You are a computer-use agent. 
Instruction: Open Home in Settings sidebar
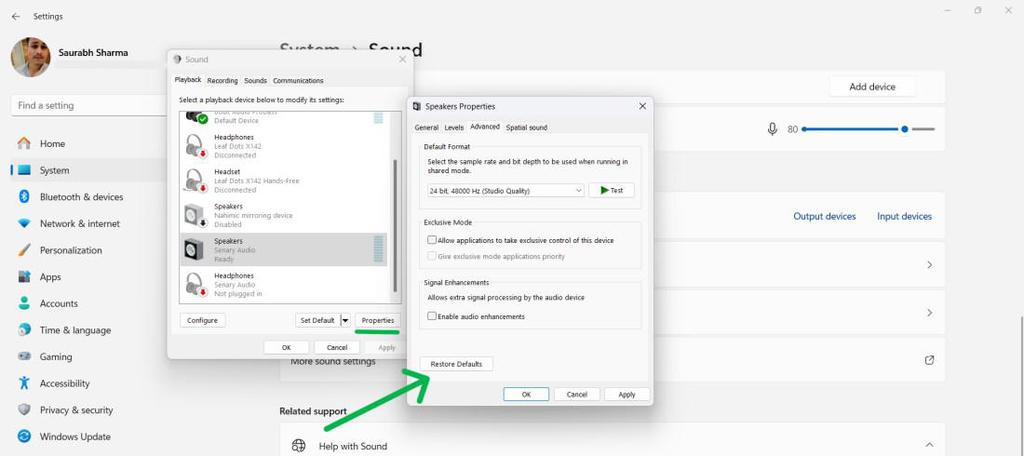[x=52, y=144]
